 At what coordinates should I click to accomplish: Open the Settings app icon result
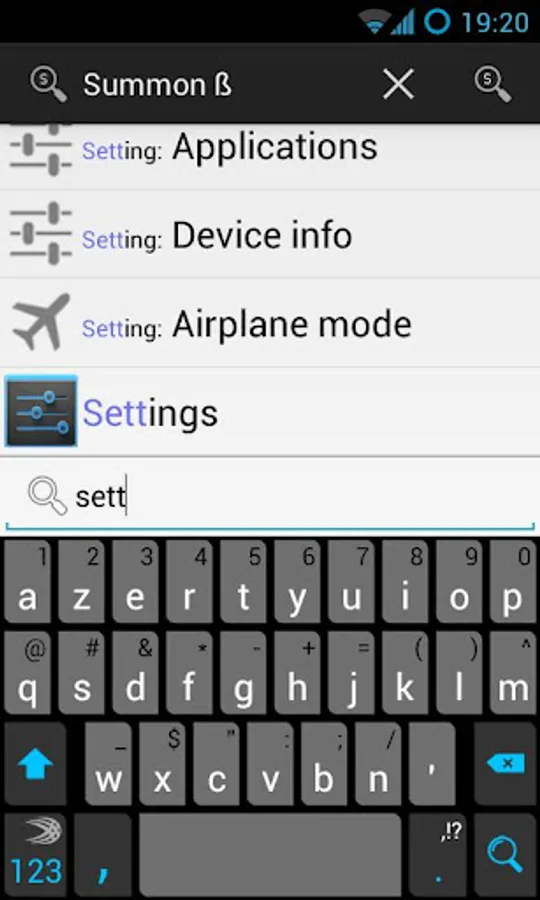pyautogui.click(x=41, y=412)
